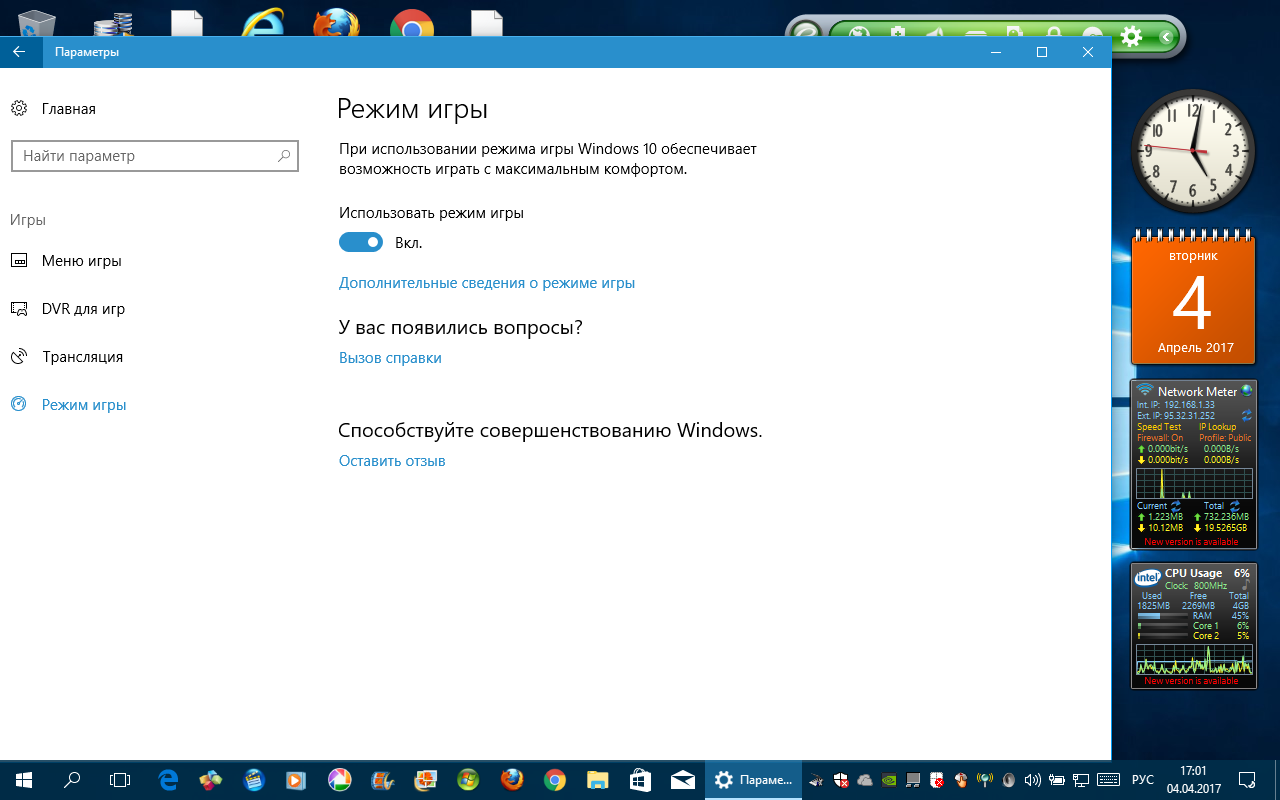
Task: Click globe icon in Network Meter header
Action: click(x=1247, y=391)
